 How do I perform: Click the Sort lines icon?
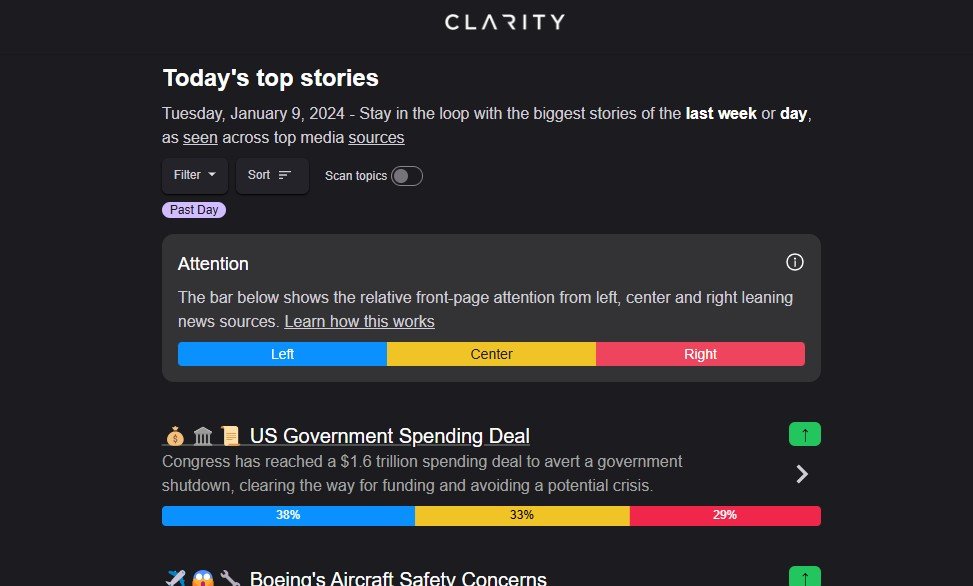coord(285,175)
